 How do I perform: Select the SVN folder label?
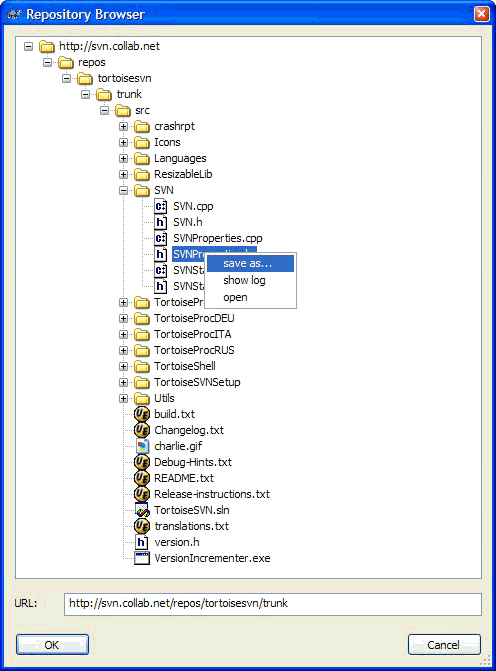[164, 190]
